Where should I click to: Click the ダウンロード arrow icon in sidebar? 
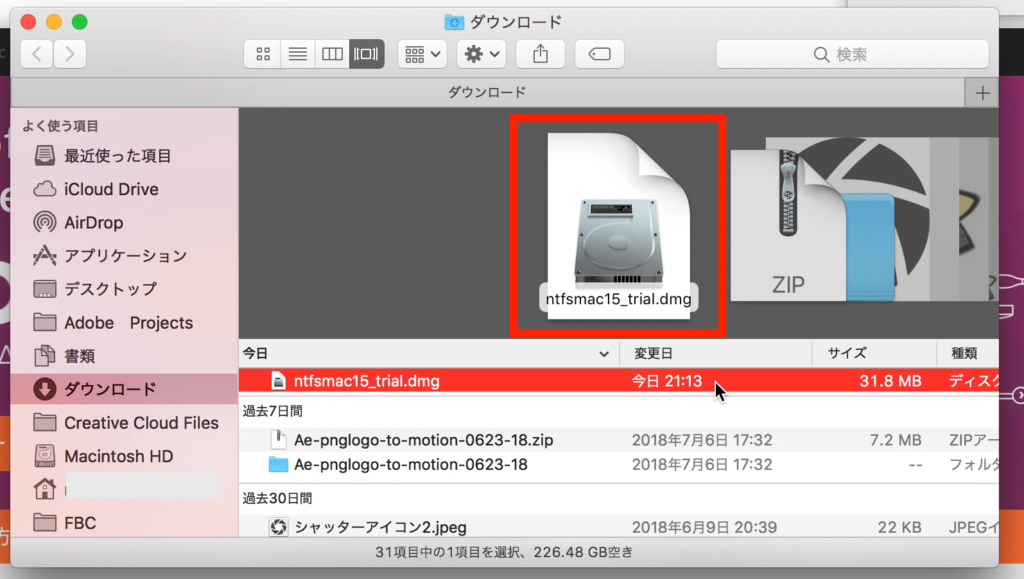tap(44, 389)
